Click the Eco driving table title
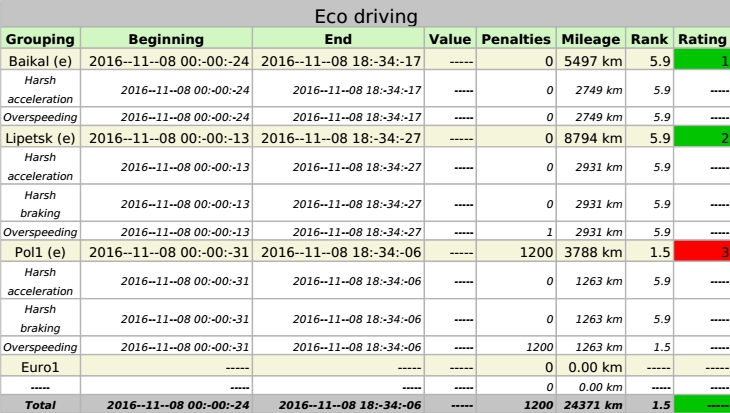Viewport: 730px width, 413px height. (365, 17)
